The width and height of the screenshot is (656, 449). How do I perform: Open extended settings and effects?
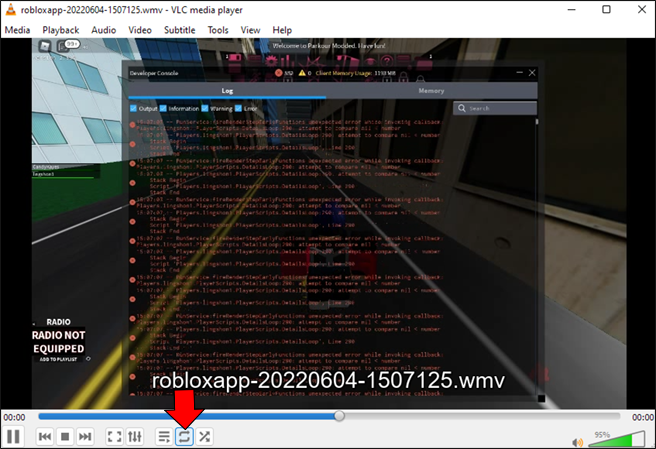pyautogui.click(x=135, y=436)
